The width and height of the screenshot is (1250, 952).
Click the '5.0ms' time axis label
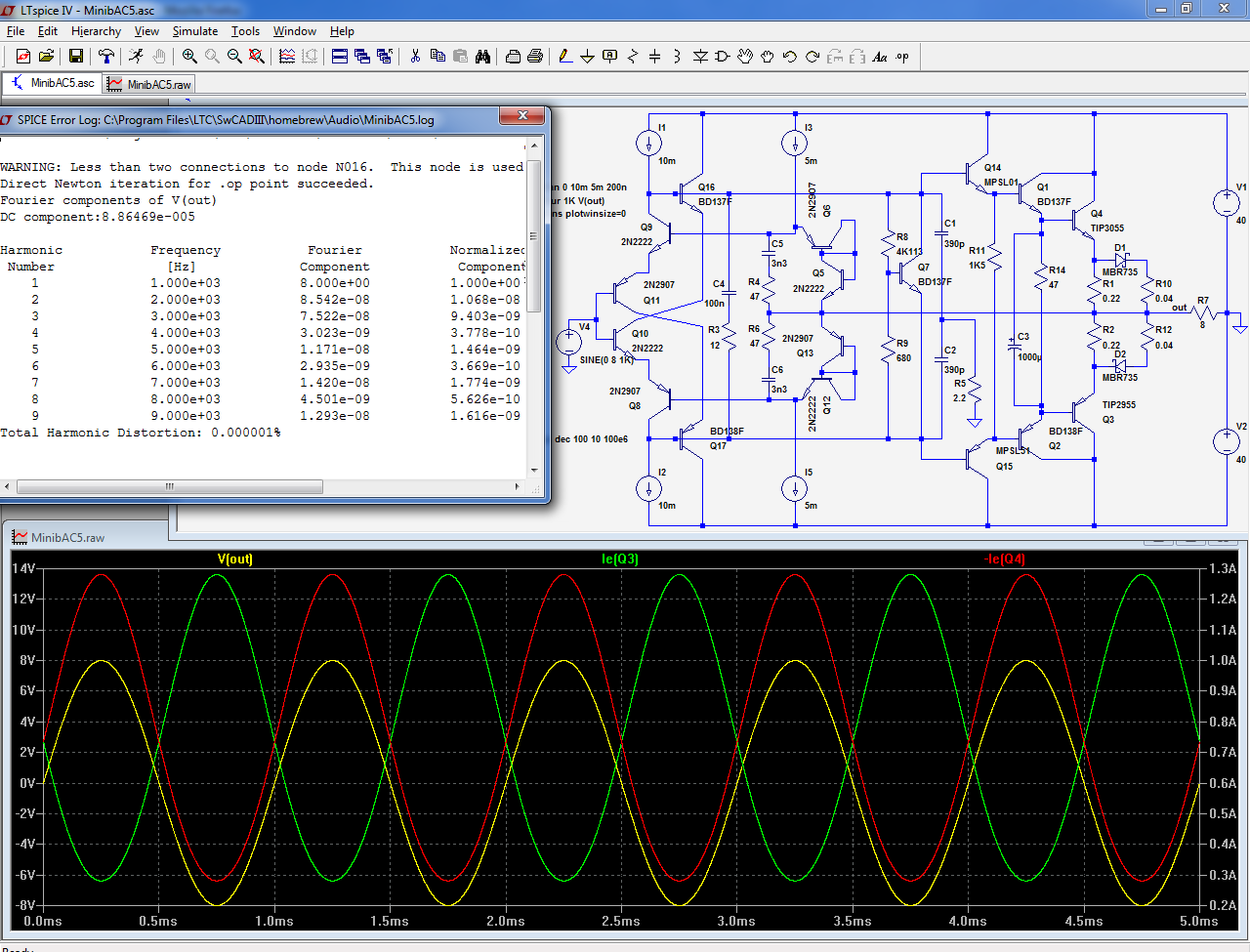1199,921
